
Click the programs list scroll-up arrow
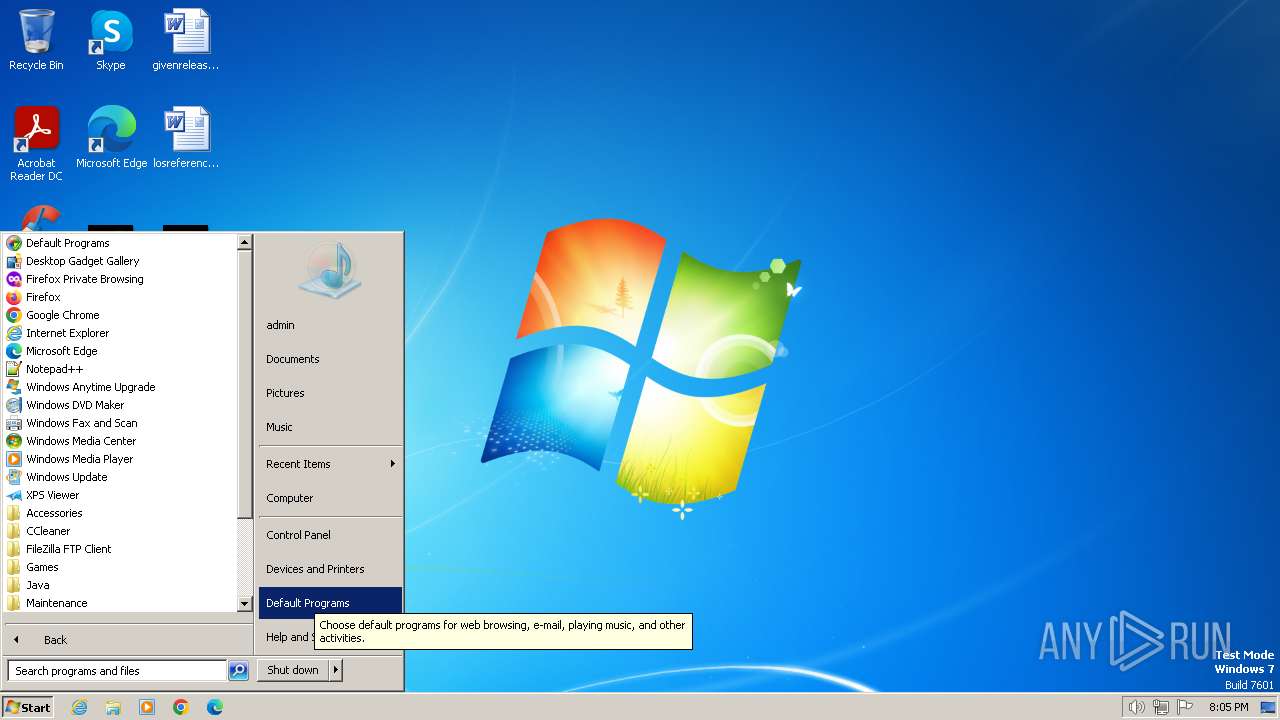244,242
